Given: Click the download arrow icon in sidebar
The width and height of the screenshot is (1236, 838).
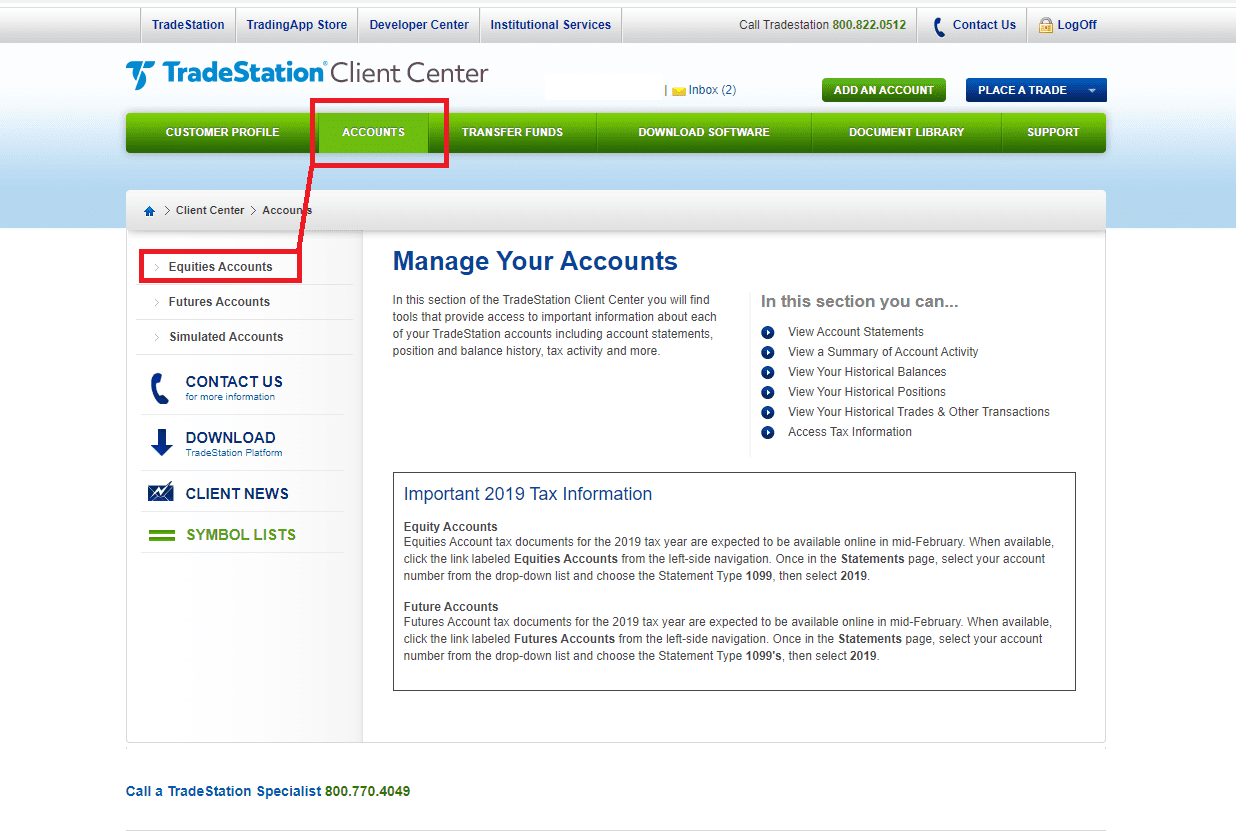Looking at the screenshot, I should (161, 443).
